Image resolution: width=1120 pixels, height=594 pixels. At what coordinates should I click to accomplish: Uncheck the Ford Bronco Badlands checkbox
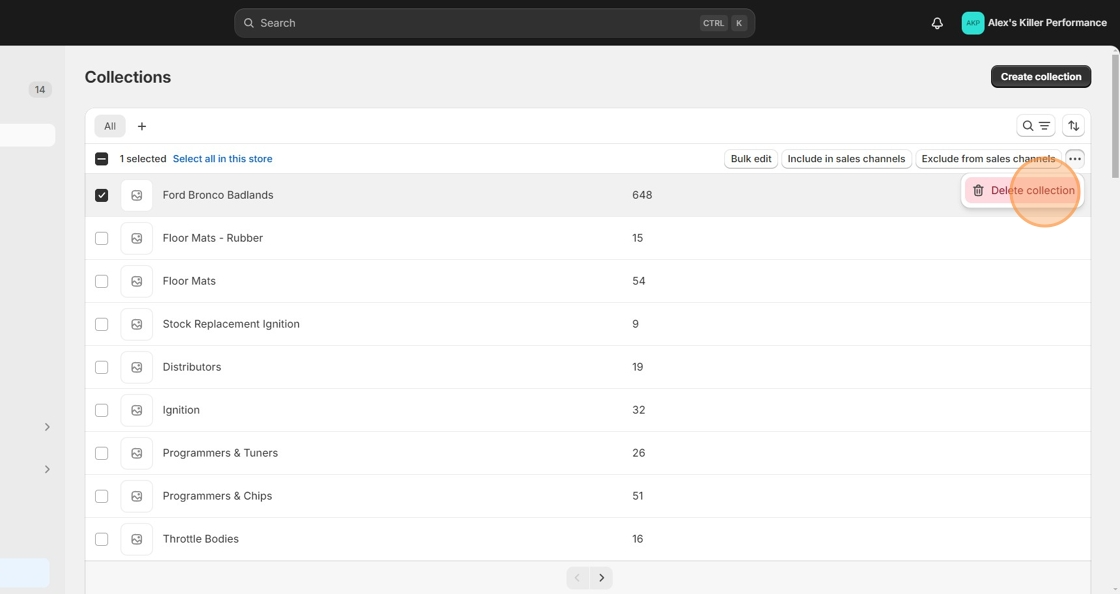coord(101,195)
